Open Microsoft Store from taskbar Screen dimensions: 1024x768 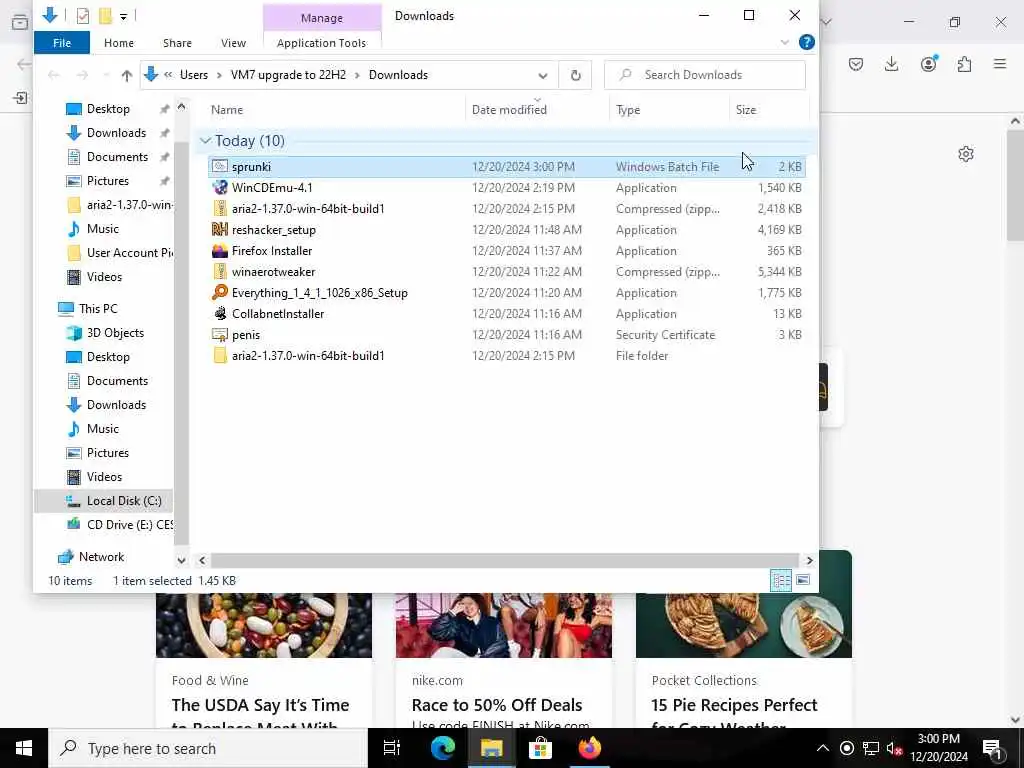(x=540, y=748)
